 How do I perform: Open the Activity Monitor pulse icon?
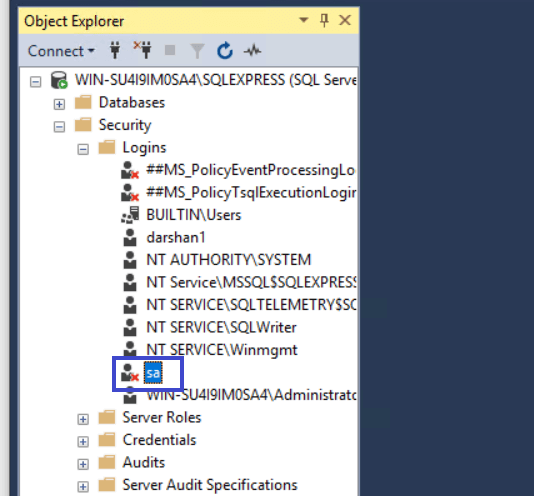pyautogui.click(x=252, y=51)
